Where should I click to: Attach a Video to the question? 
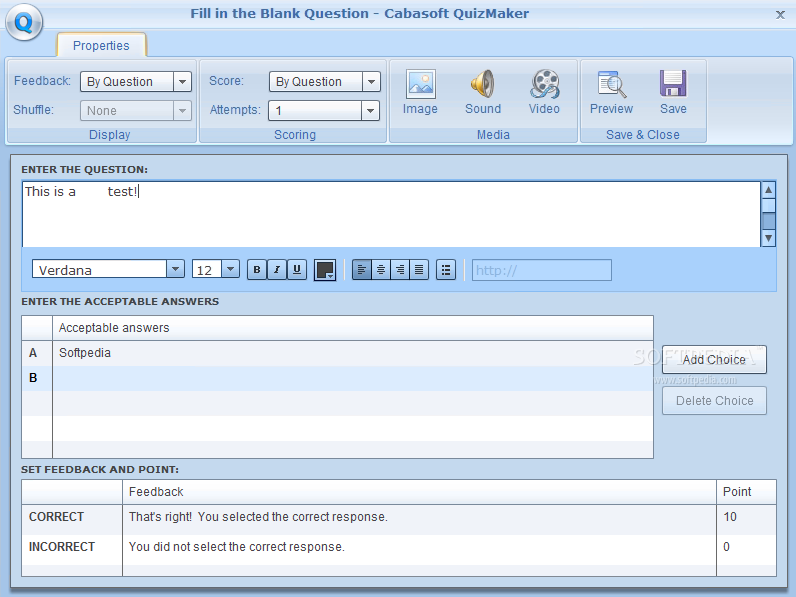point(544,92)
